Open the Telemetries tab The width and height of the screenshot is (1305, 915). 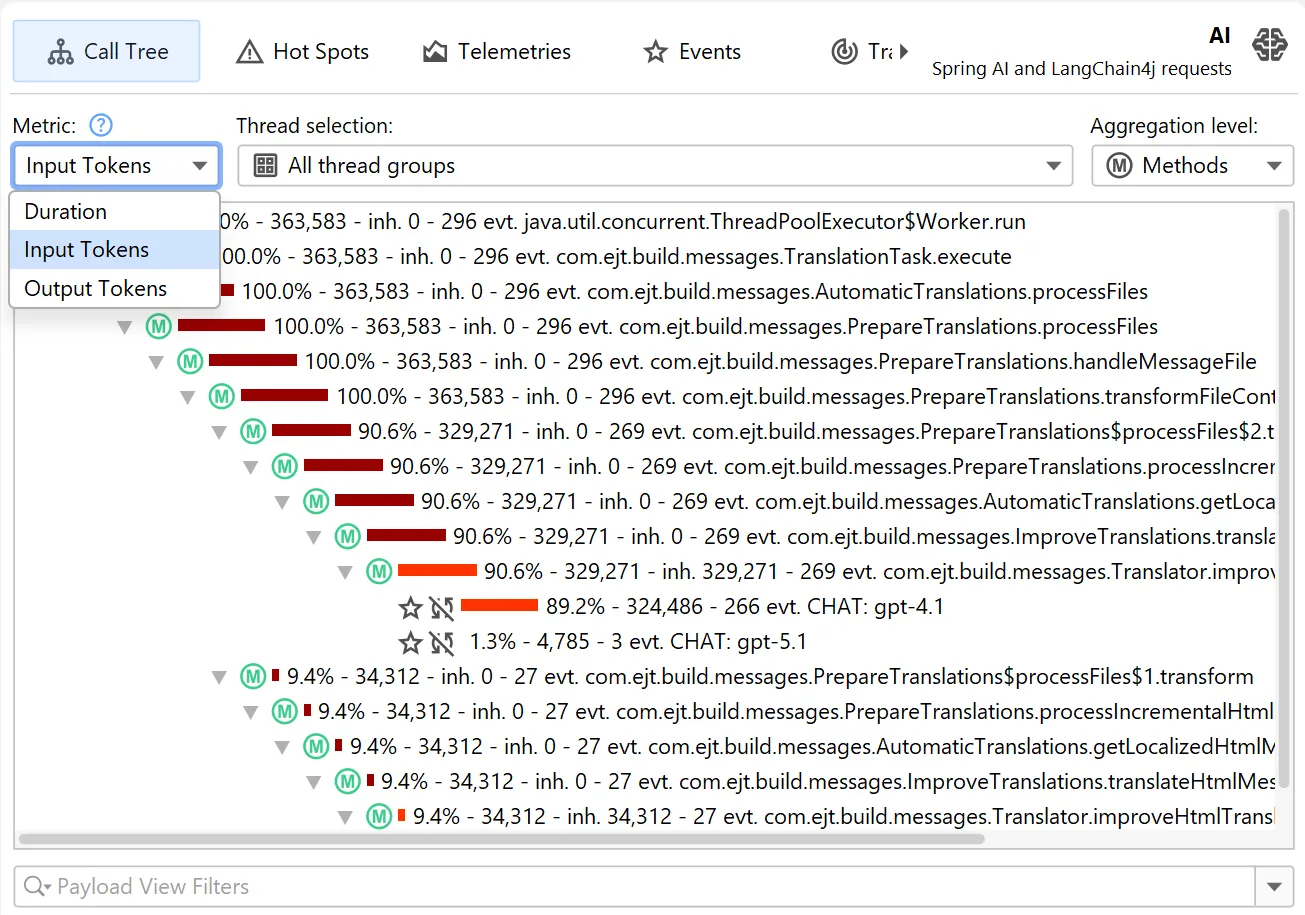[497, 52]
